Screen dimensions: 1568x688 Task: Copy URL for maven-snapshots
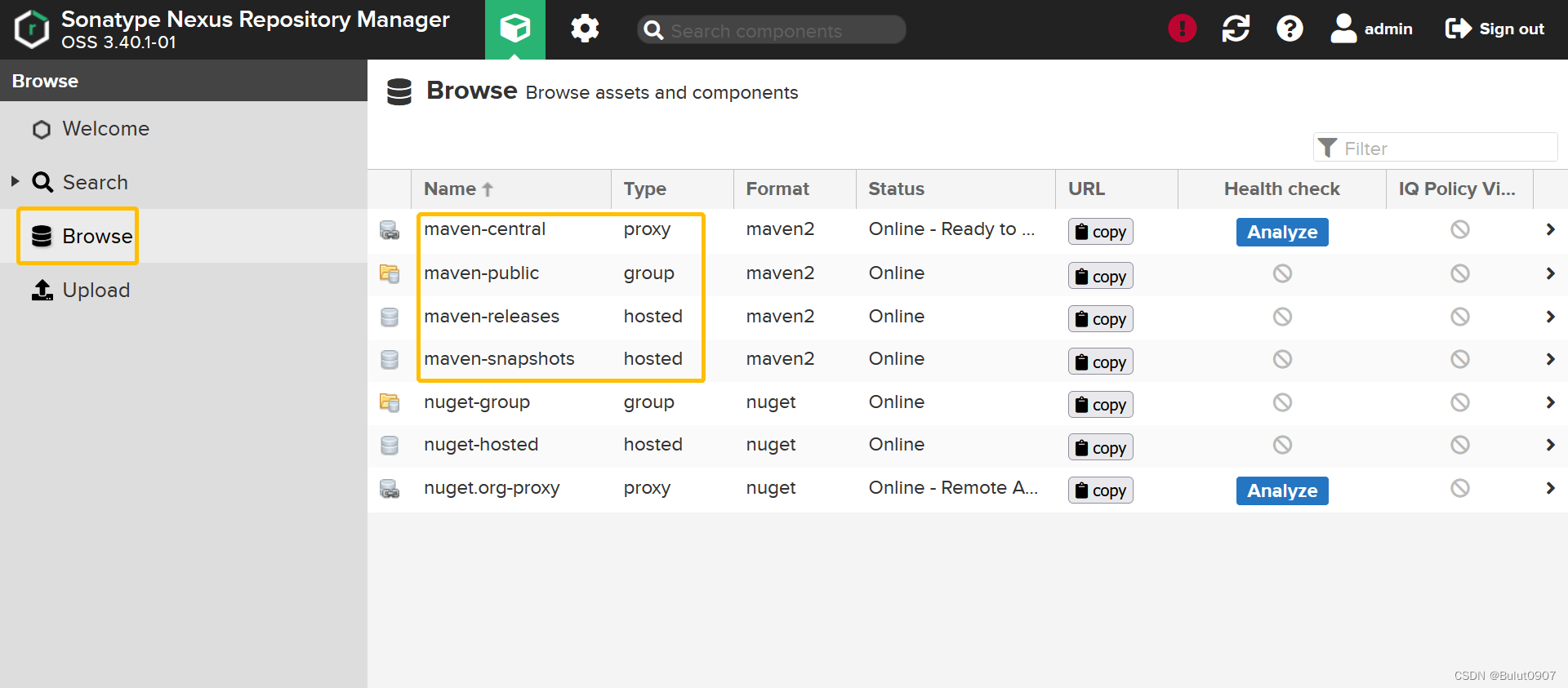[x=1100, y=362]
